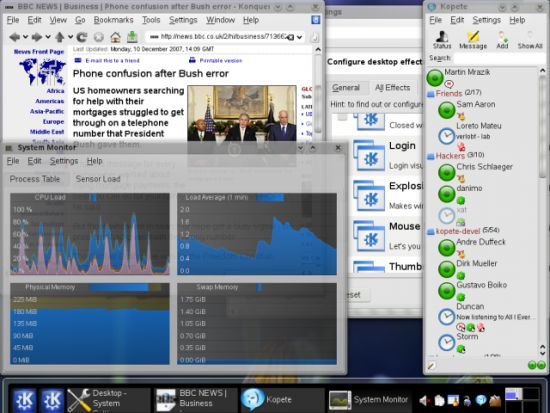Open Asia-Pacific section link
Screen dimensions: 550x413
47,111
